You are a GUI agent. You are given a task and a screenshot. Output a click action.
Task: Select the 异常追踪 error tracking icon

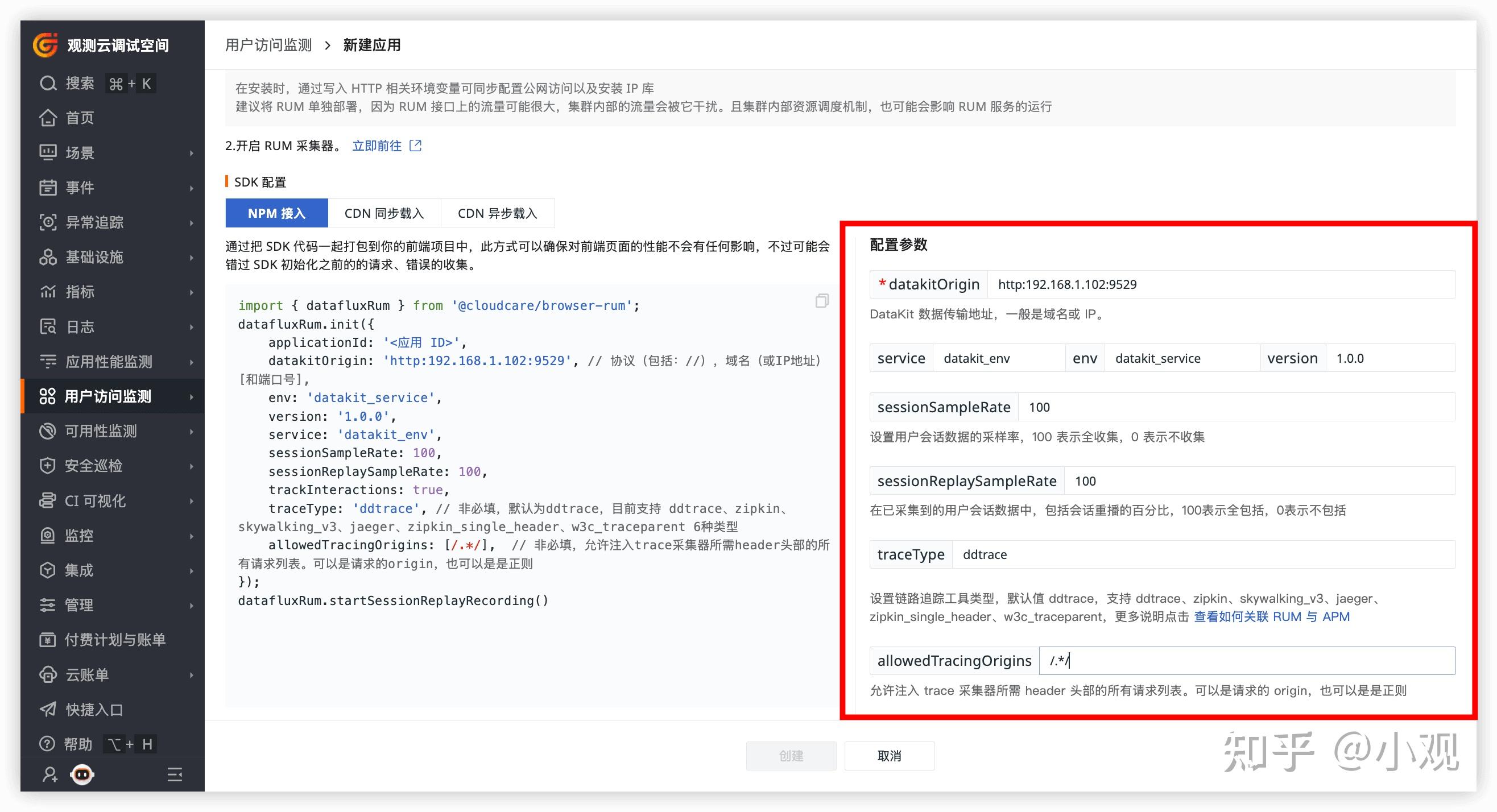coord(48,222)
